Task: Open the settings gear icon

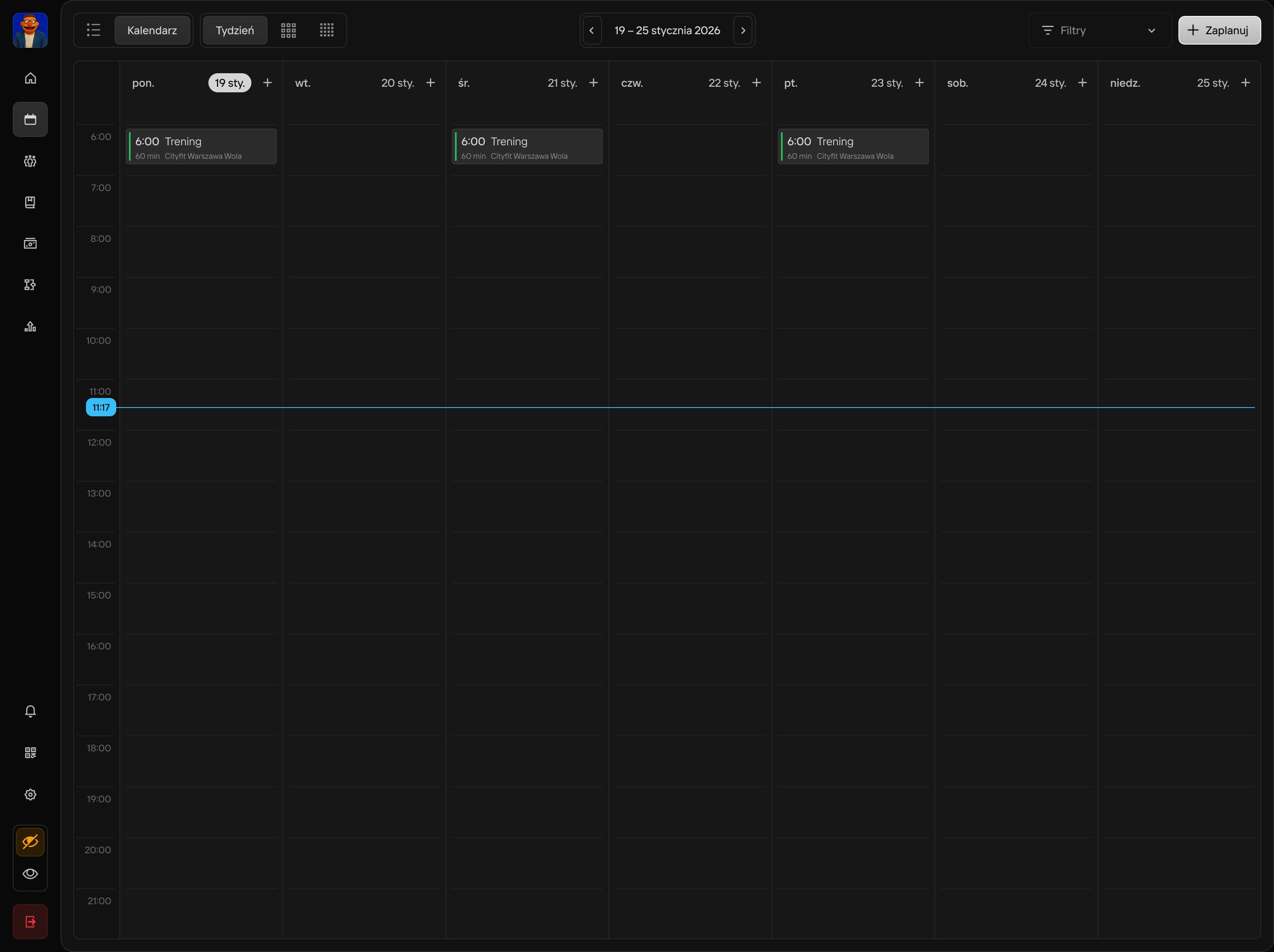Action: tap(31, 794)
